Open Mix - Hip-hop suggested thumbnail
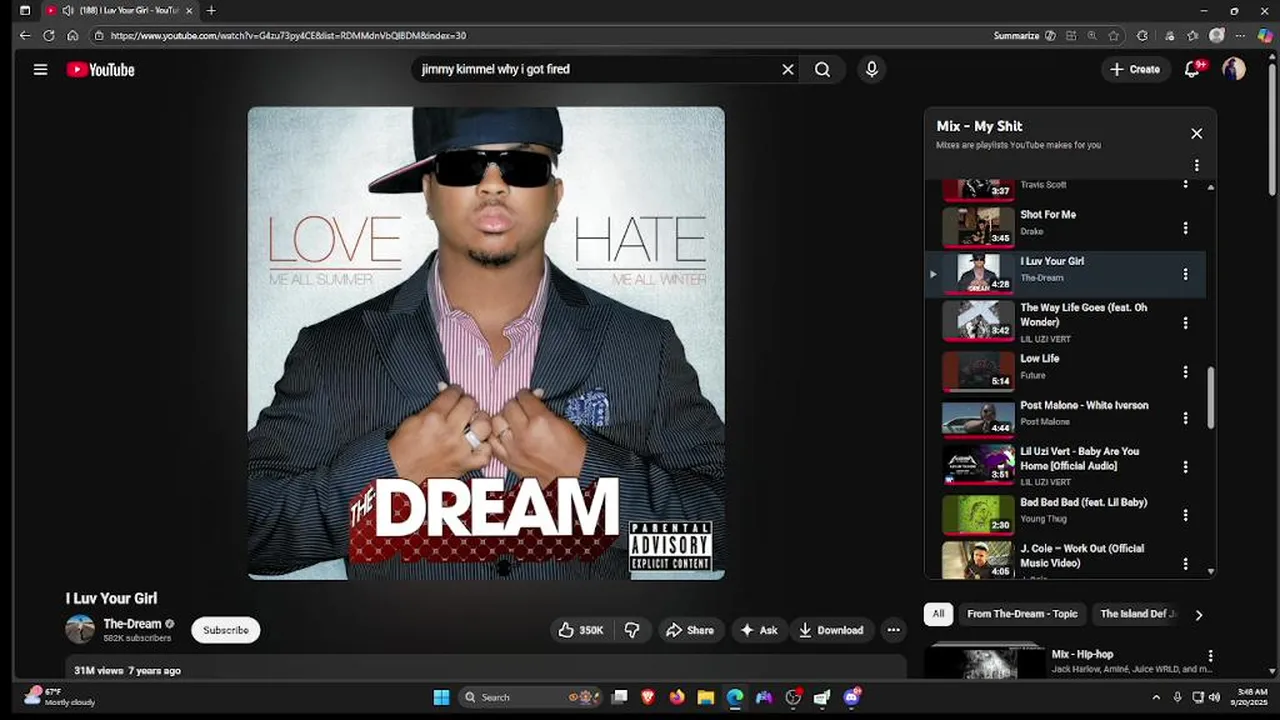Image resolution: width=1280 pixels, height=720 pixels. click(x=984, y=661)
